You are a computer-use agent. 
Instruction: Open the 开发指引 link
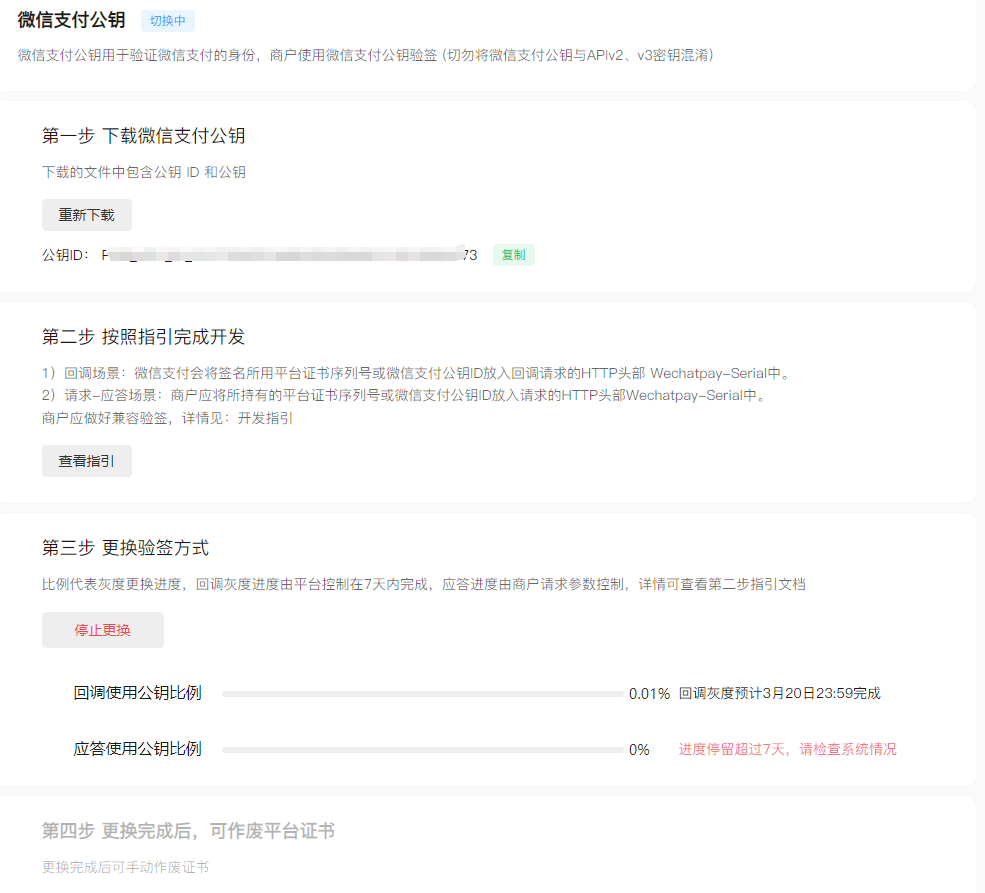point(265,418)
